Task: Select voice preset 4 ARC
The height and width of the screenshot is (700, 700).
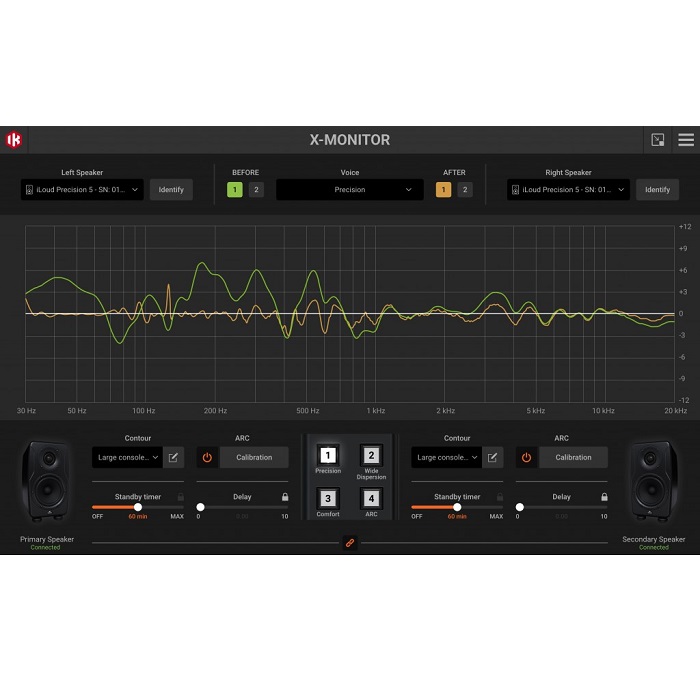Action: click(x=371, y=498)
